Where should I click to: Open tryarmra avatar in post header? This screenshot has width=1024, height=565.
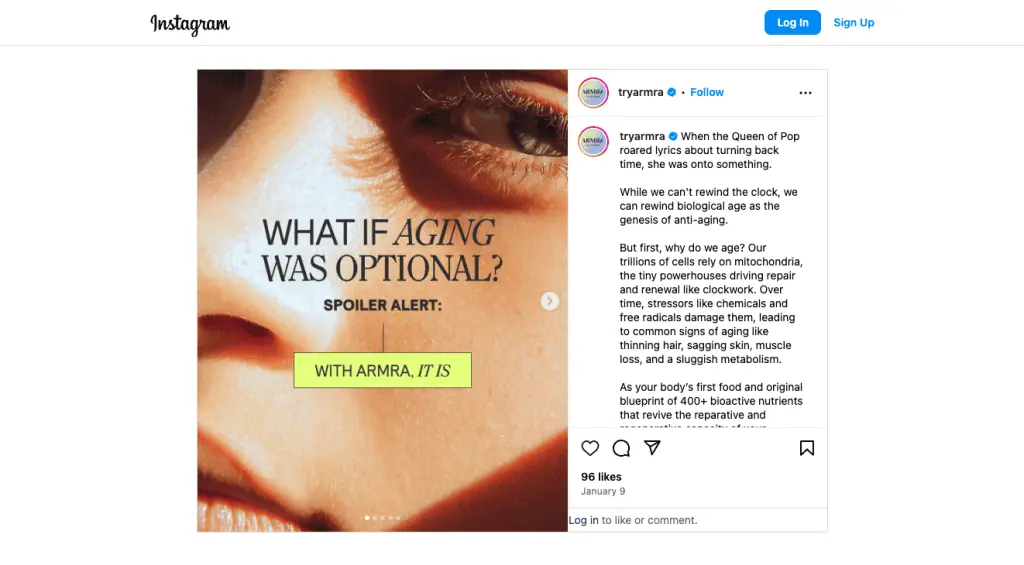point(593,92)
